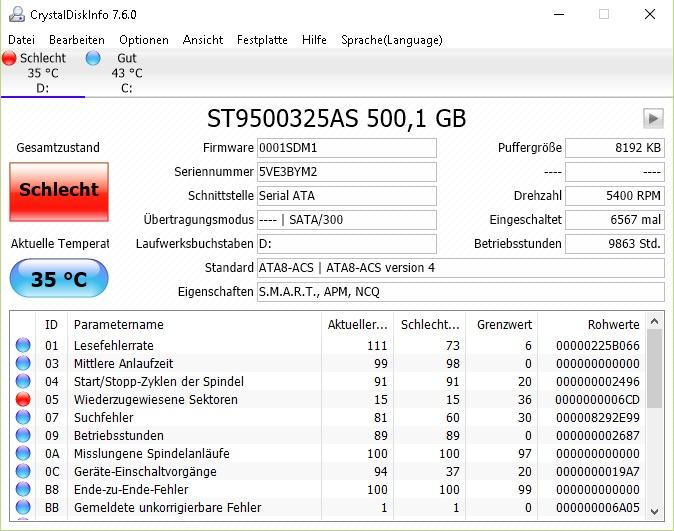Click the Drehzahl field 5400 RPM

(615, 196)
